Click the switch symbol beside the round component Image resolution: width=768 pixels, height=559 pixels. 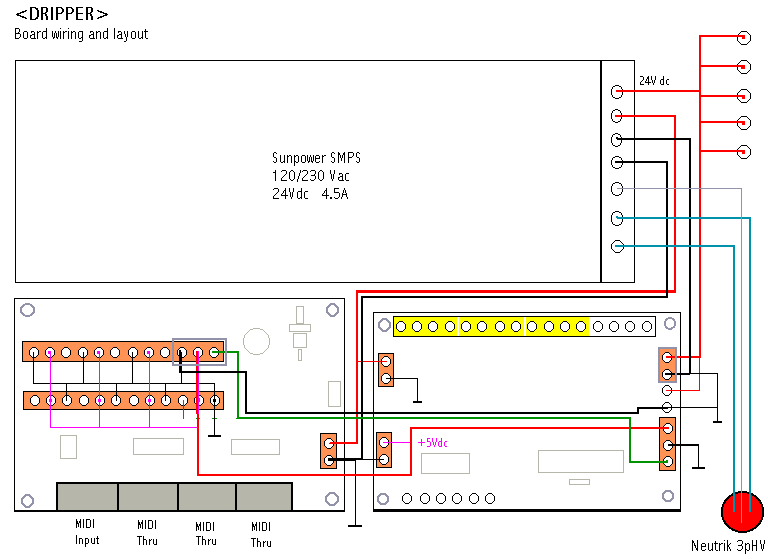point(298,333)
